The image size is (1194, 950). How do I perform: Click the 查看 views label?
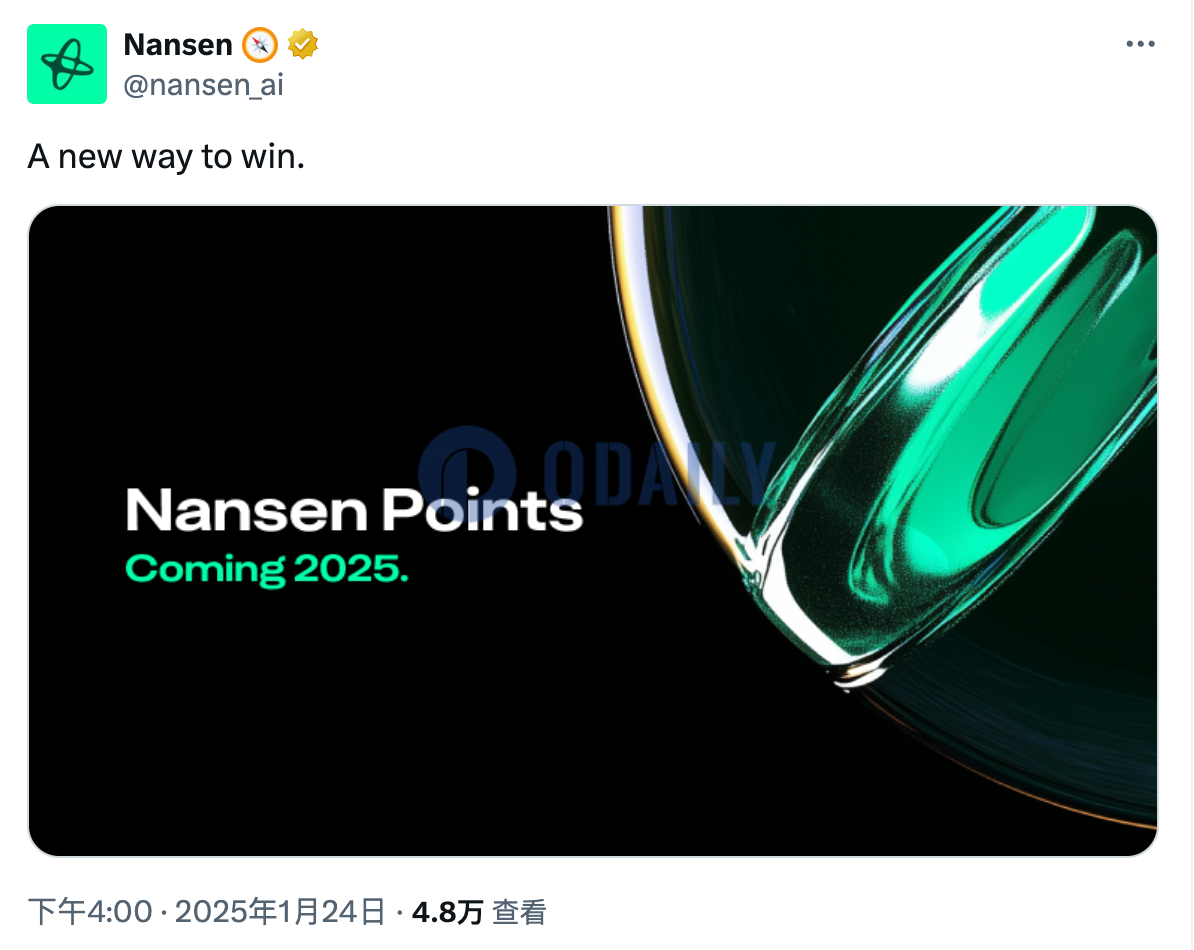tap(520, 912)
